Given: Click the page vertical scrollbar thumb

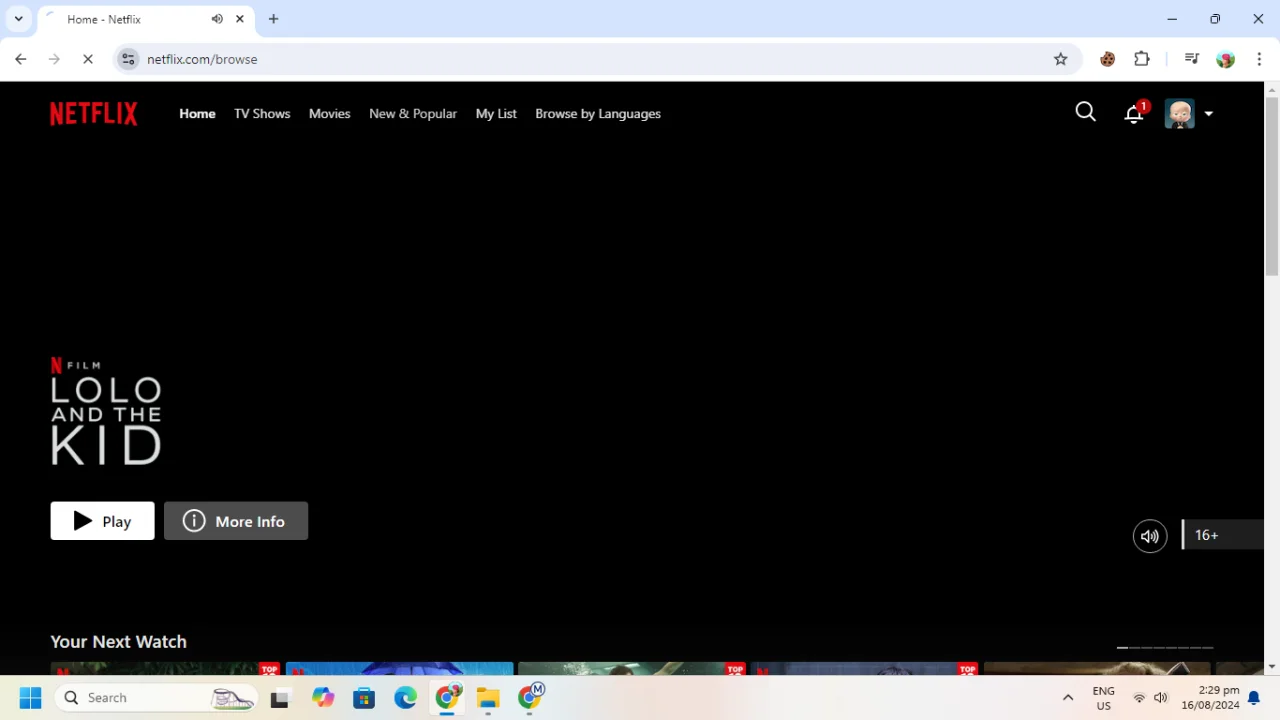Looking at the screenshot, I should click(x=1272, y=187).
